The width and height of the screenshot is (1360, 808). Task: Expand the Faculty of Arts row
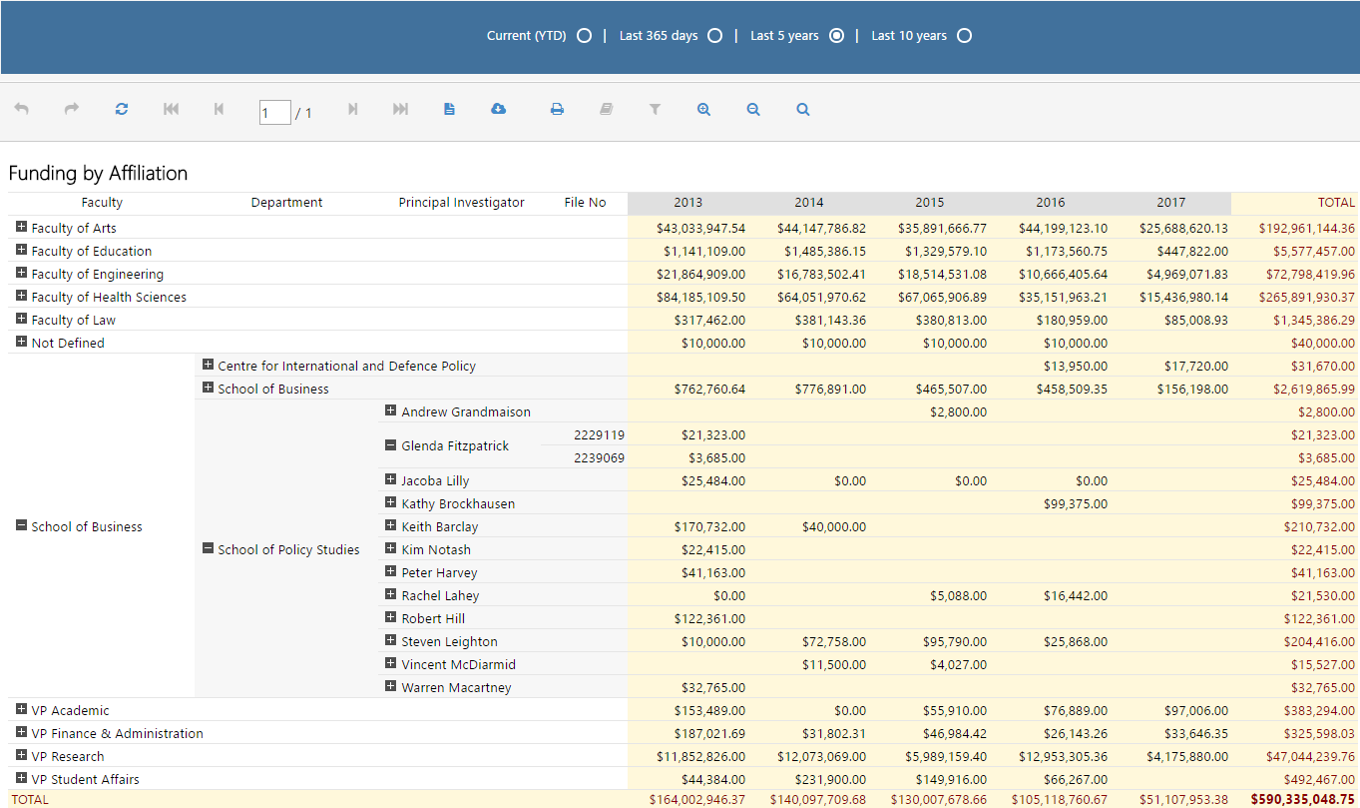coord(21,227)
